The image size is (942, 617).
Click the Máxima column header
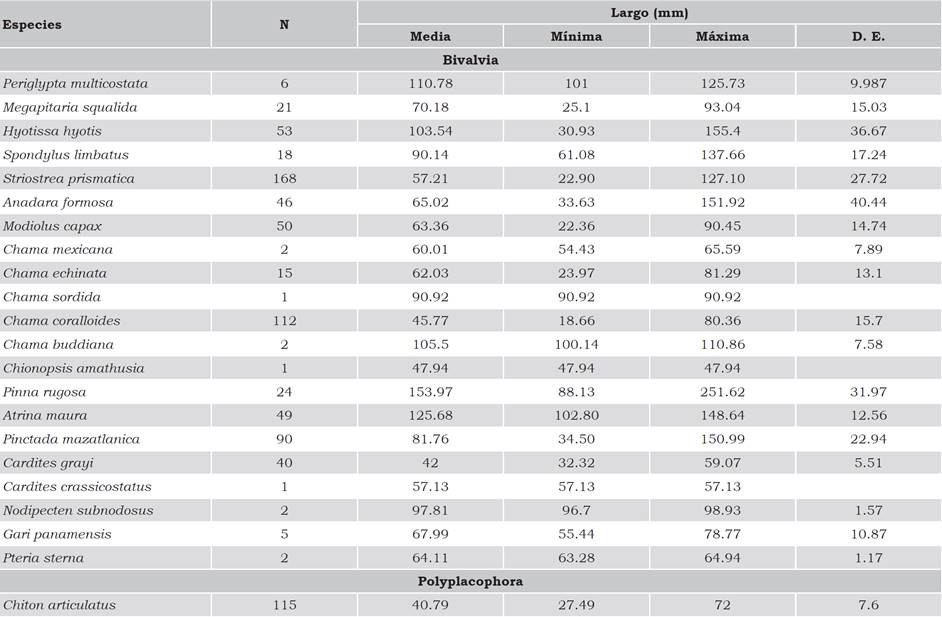722,37
